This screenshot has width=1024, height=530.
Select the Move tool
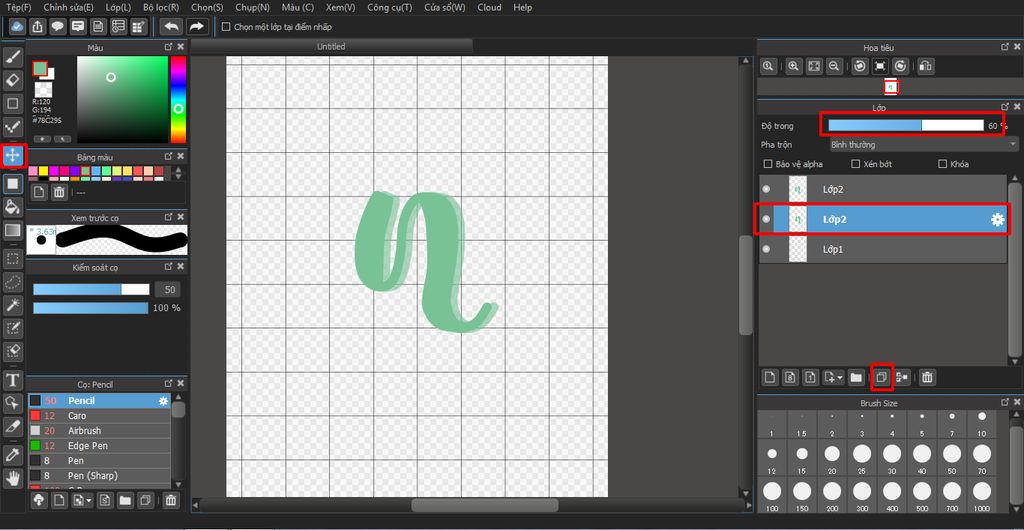[x=12, y=155]
